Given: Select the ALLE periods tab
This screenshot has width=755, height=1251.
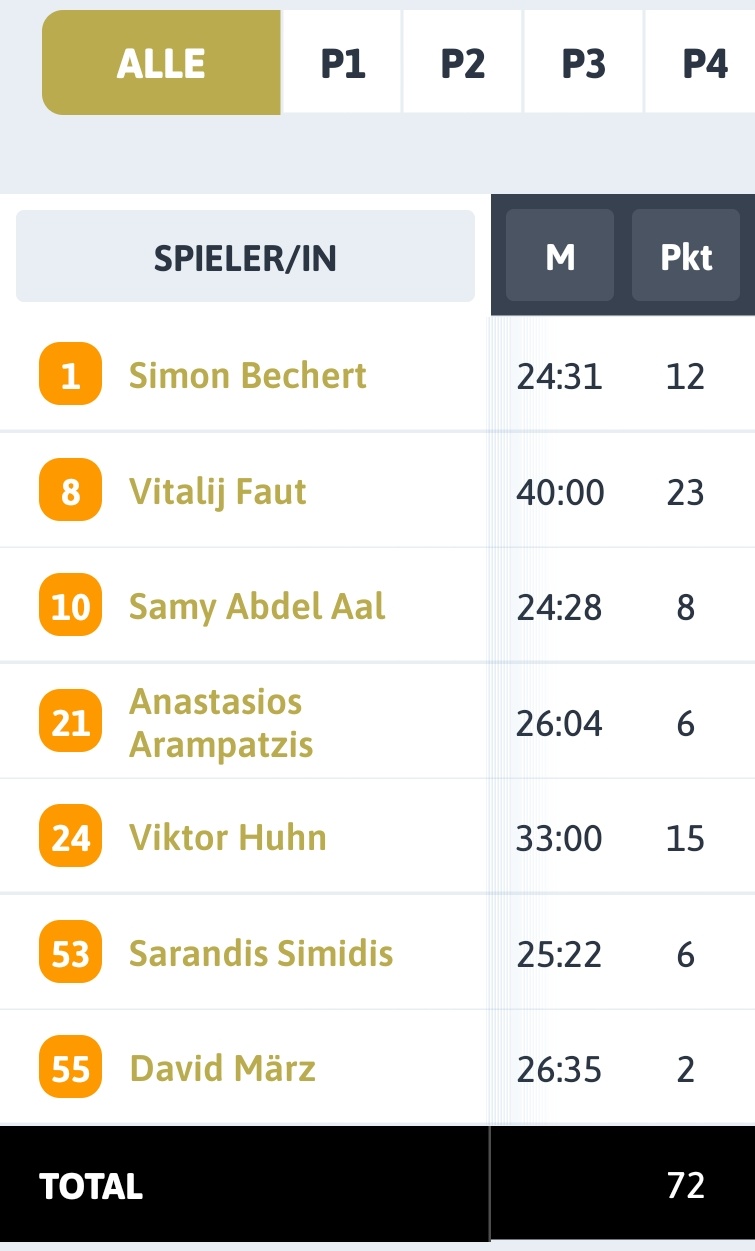Looking at the screenshot, I should 161,63.
